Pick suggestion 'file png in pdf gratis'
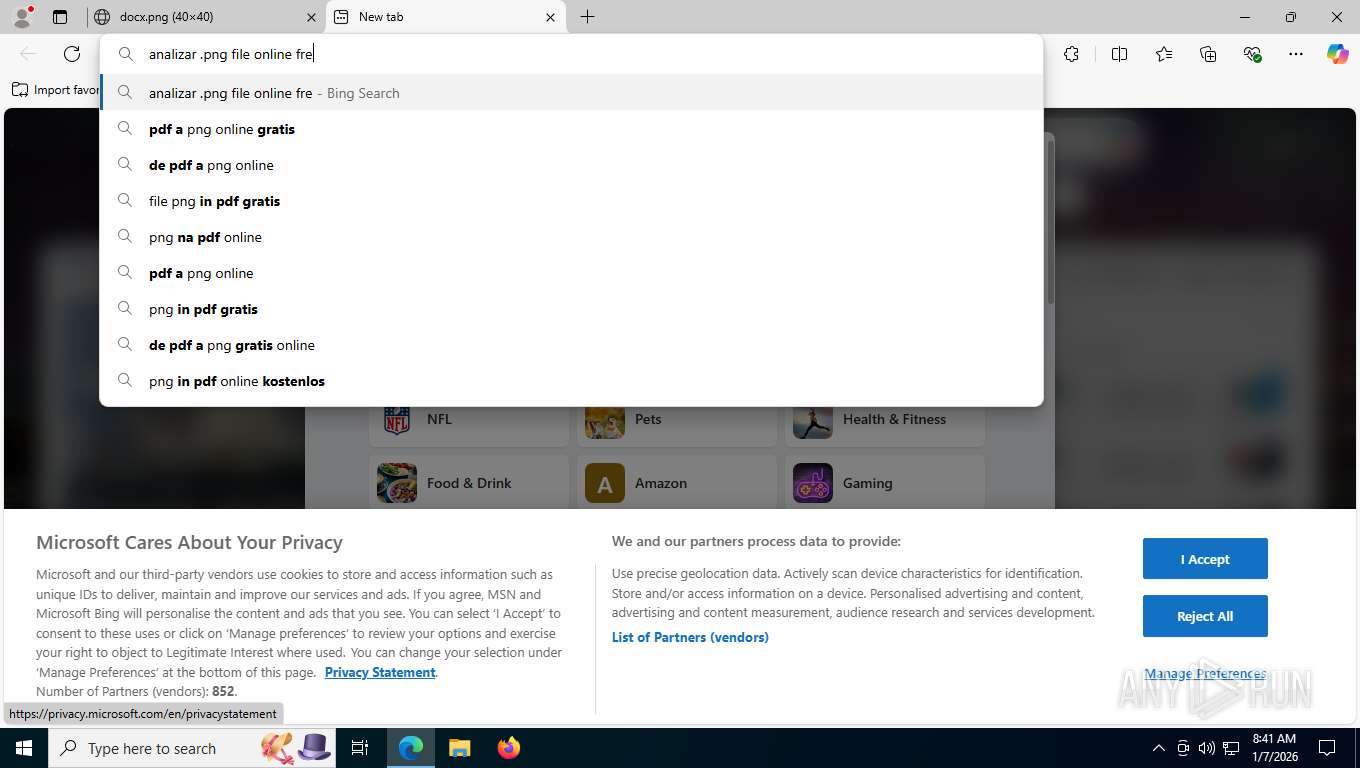The height and width of the screenshot is (768, 1360). click(x=572, y=201)
